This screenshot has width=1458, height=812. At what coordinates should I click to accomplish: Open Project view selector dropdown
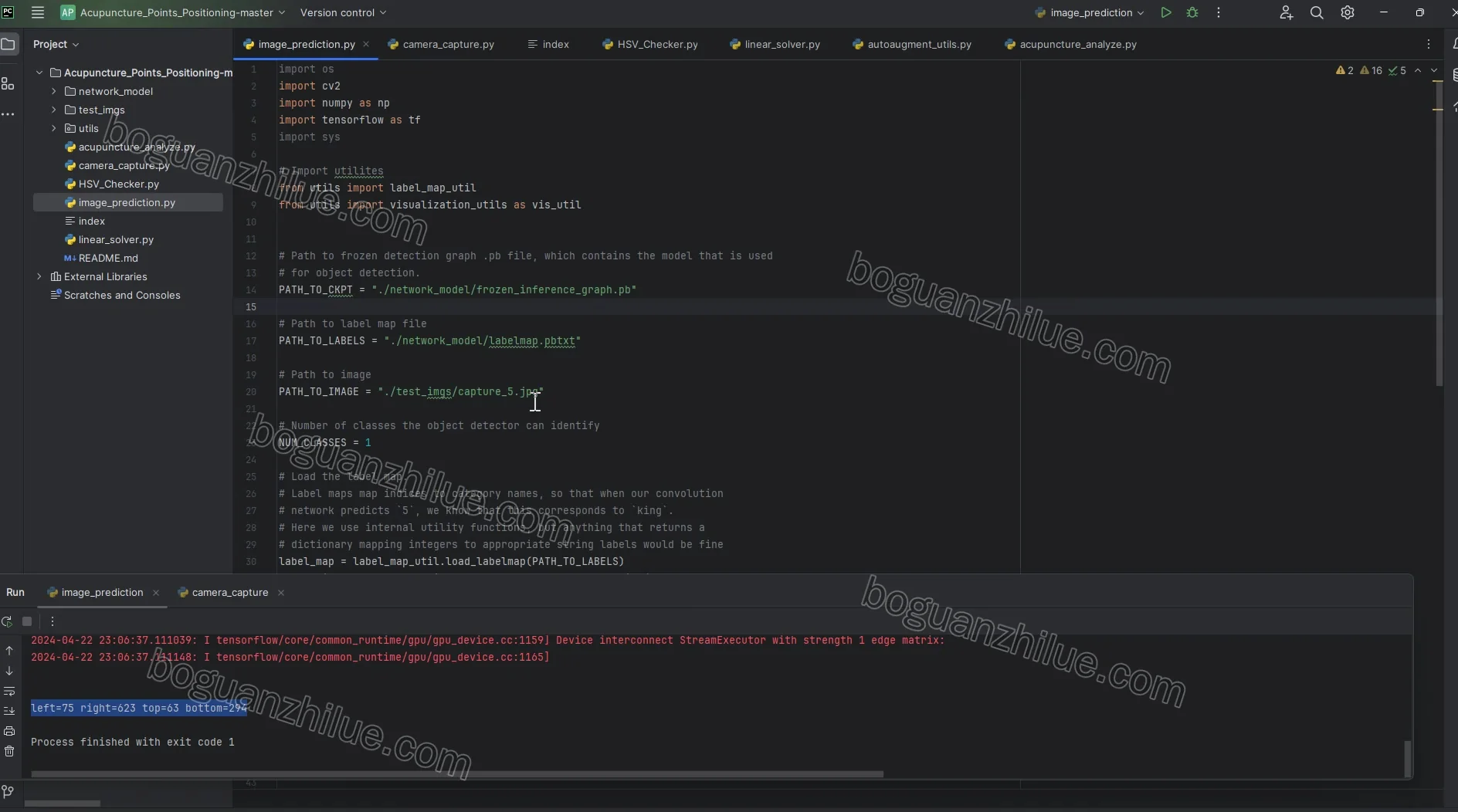56,44
